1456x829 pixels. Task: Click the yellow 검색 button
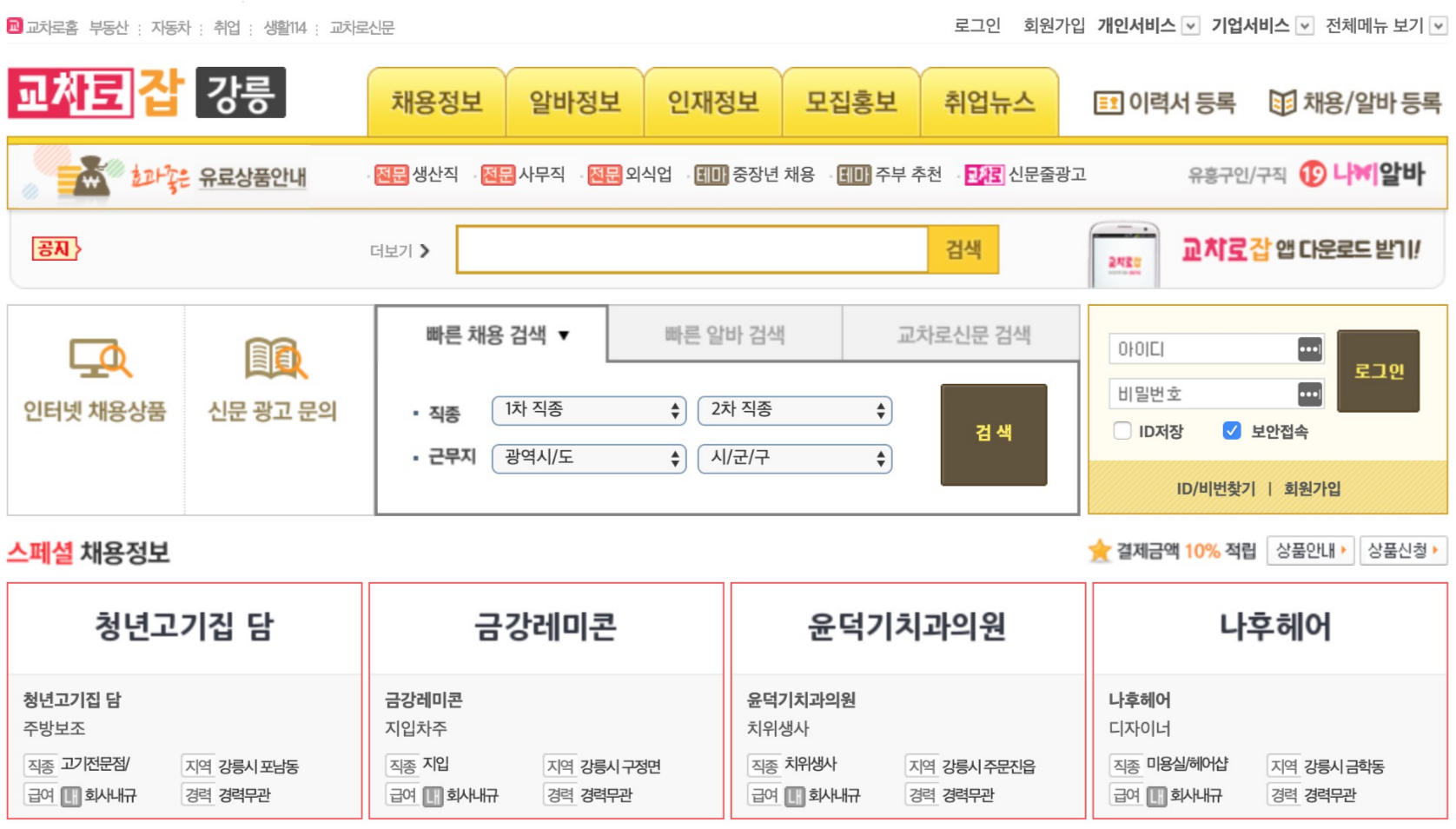click(x=963, y=249)
